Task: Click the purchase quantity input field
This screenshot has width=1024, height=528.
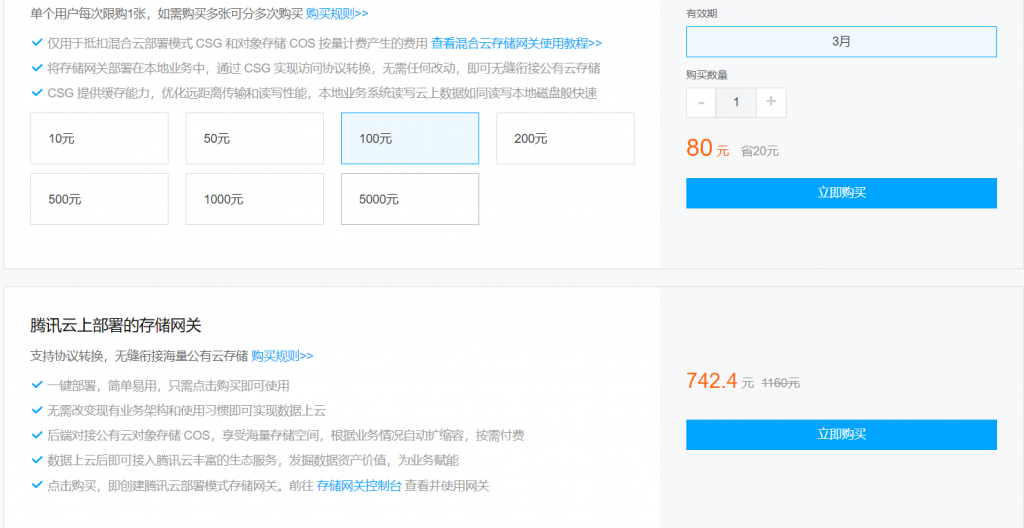Action: [x=737, y=103]
